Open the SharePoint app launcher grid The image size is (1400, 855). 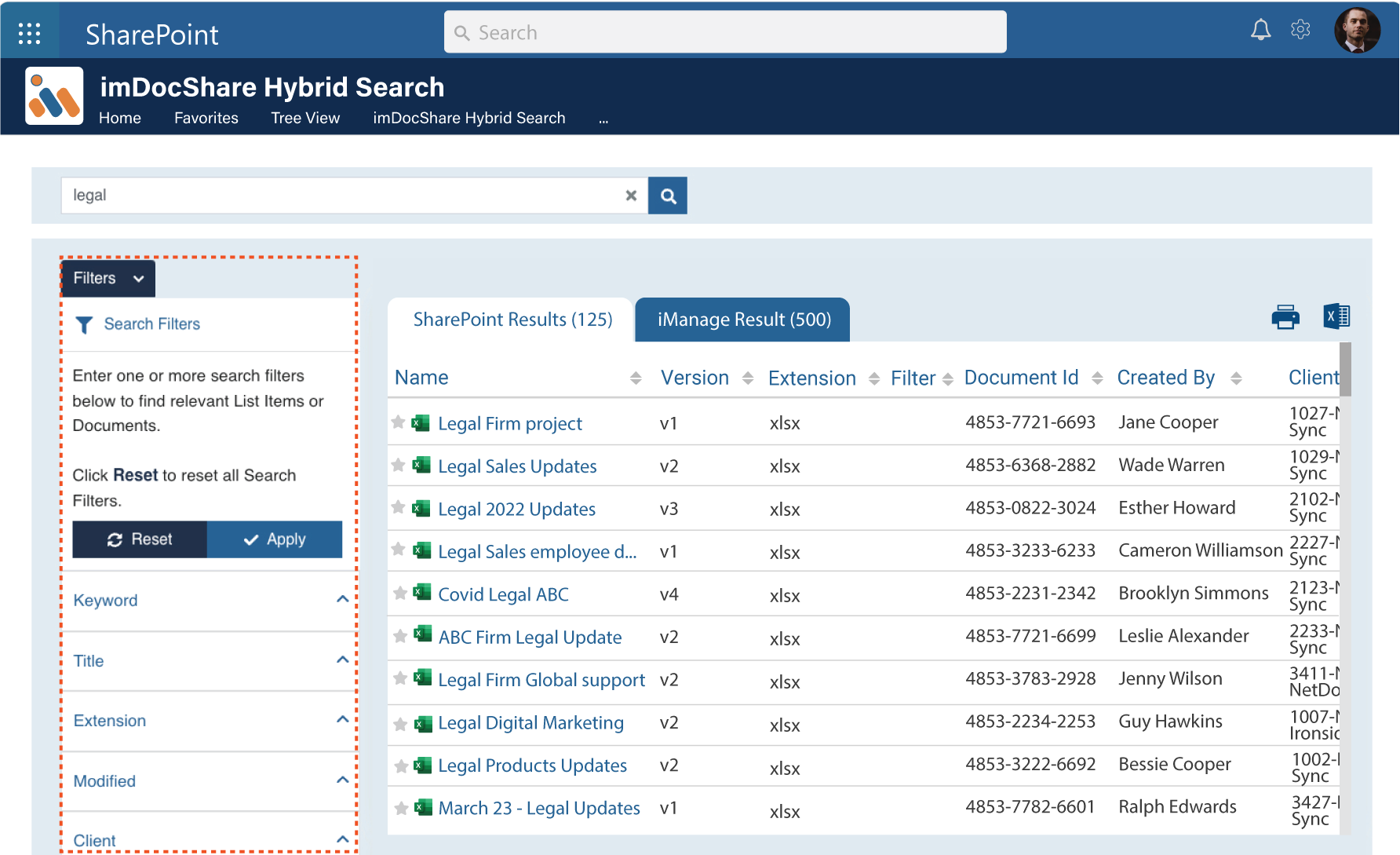point(30,33)
